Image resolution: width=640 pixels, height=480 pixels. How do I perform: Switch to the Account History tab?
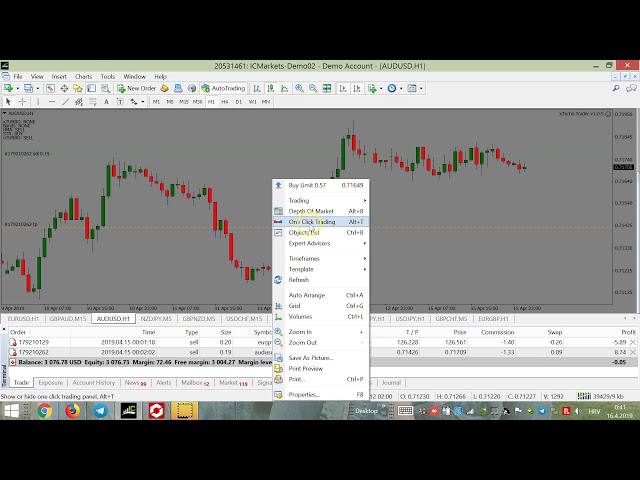pos(94,382)
